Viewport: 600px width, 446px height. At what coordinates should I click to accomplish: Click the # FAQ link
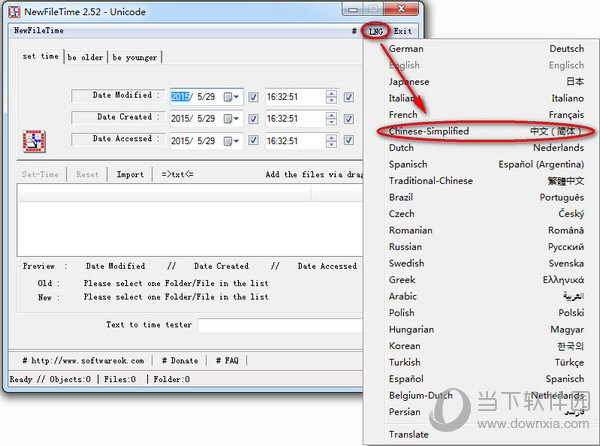click(x=227, y=360)
